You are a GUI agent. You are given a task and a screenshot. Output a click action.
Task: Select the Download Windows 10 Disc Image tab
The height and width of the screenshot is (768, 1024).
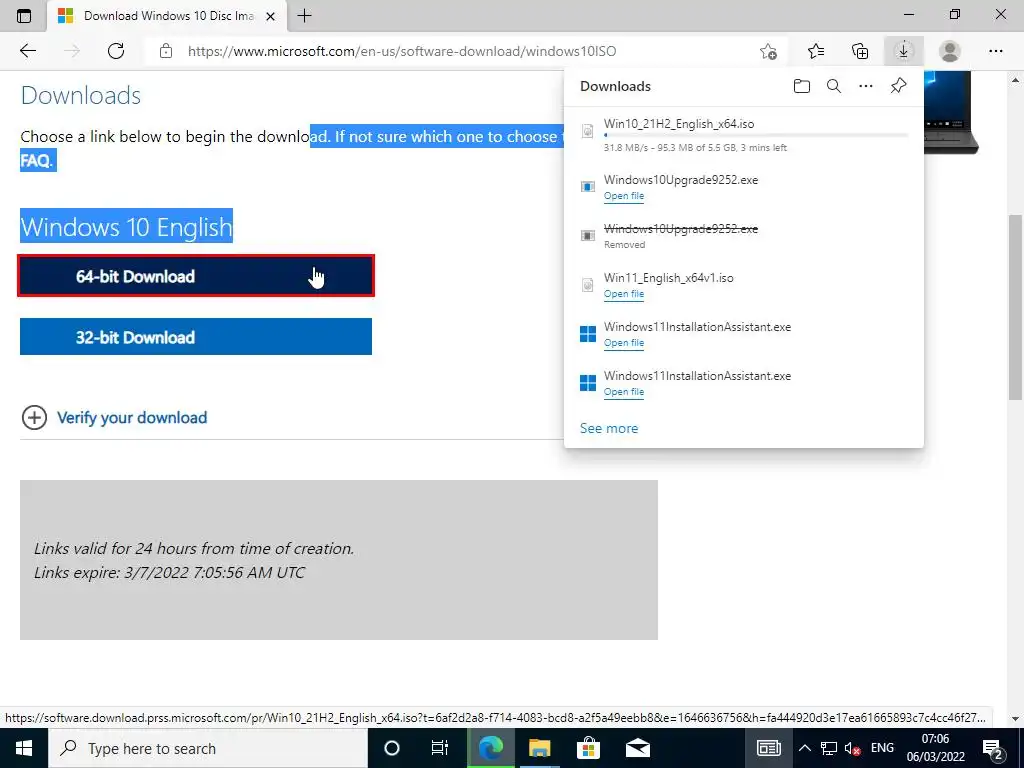pyautogui.click(x=167, y=16)
